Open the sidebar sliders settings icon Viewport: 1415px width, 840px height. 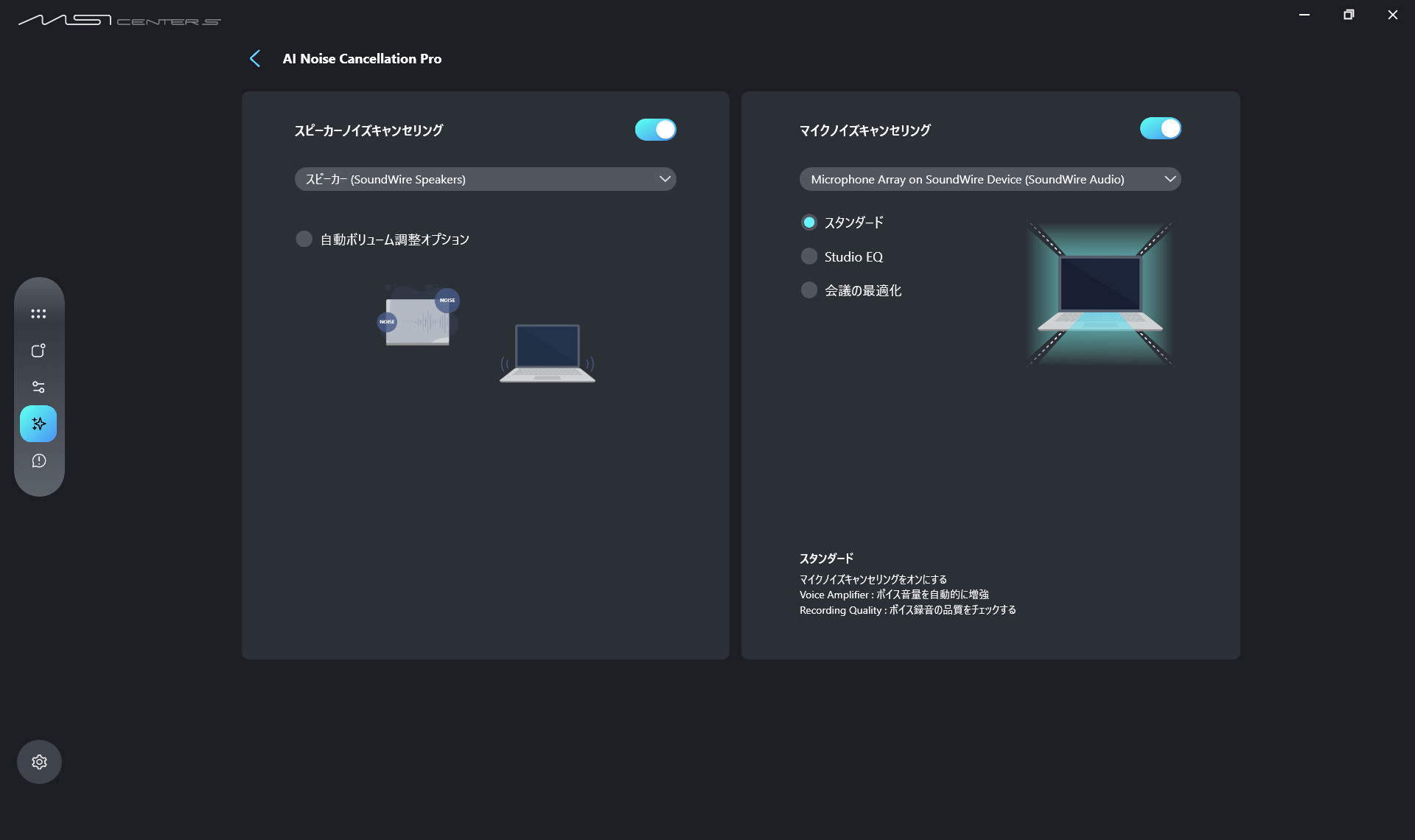coord(38,387)
